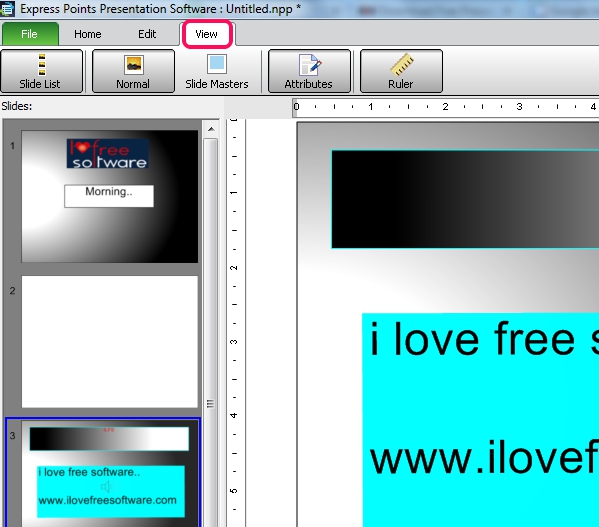Screen dimensions: 599x527
Task: Click the cyan text box on the slide canvas
Action: (481, 420)
